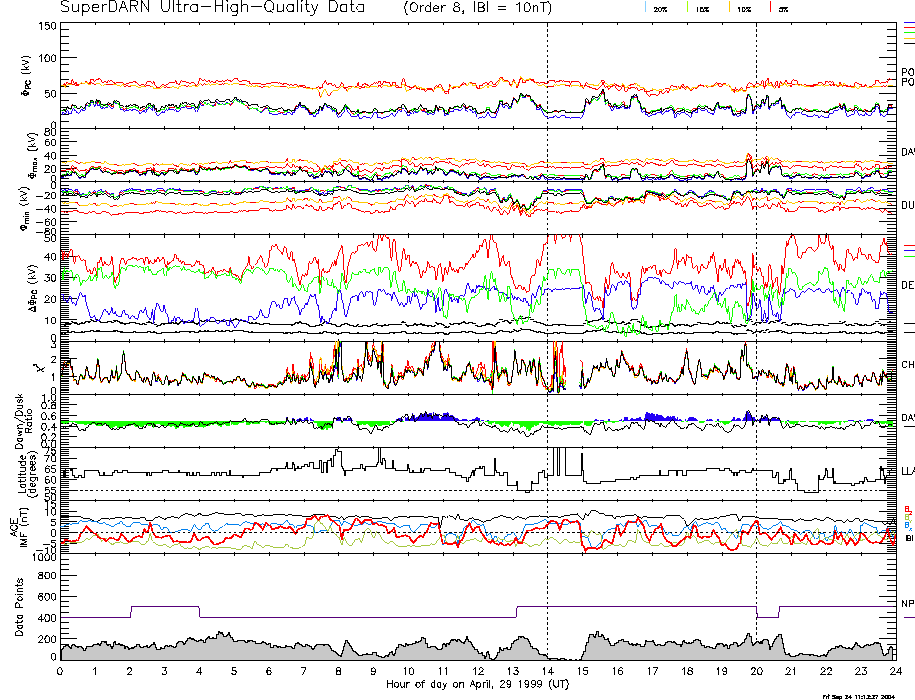Click the 'Hour of day on April, 29 1999 (UT)' caption

[x=477, y=684]
